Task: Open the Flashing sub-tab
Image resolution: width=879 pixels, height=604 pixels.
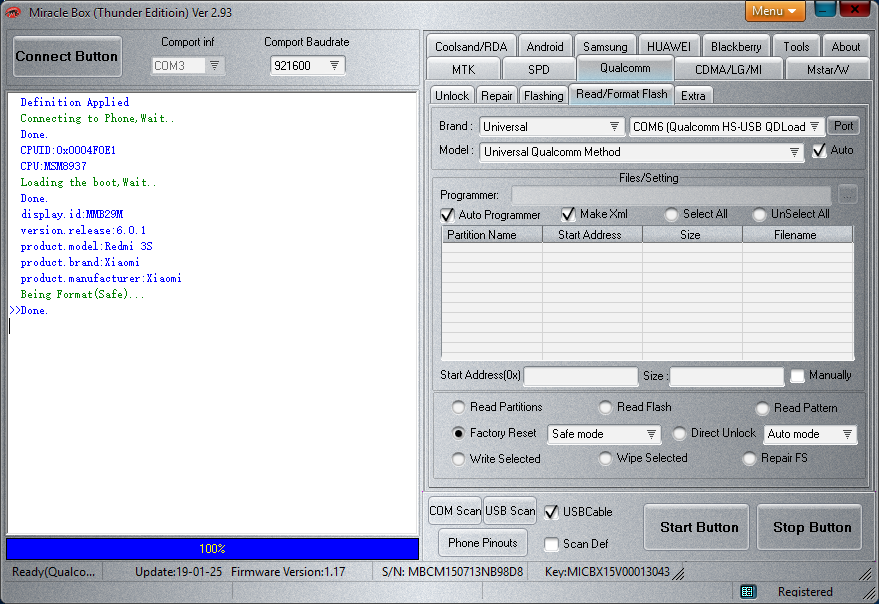Action: pos(543,96)
